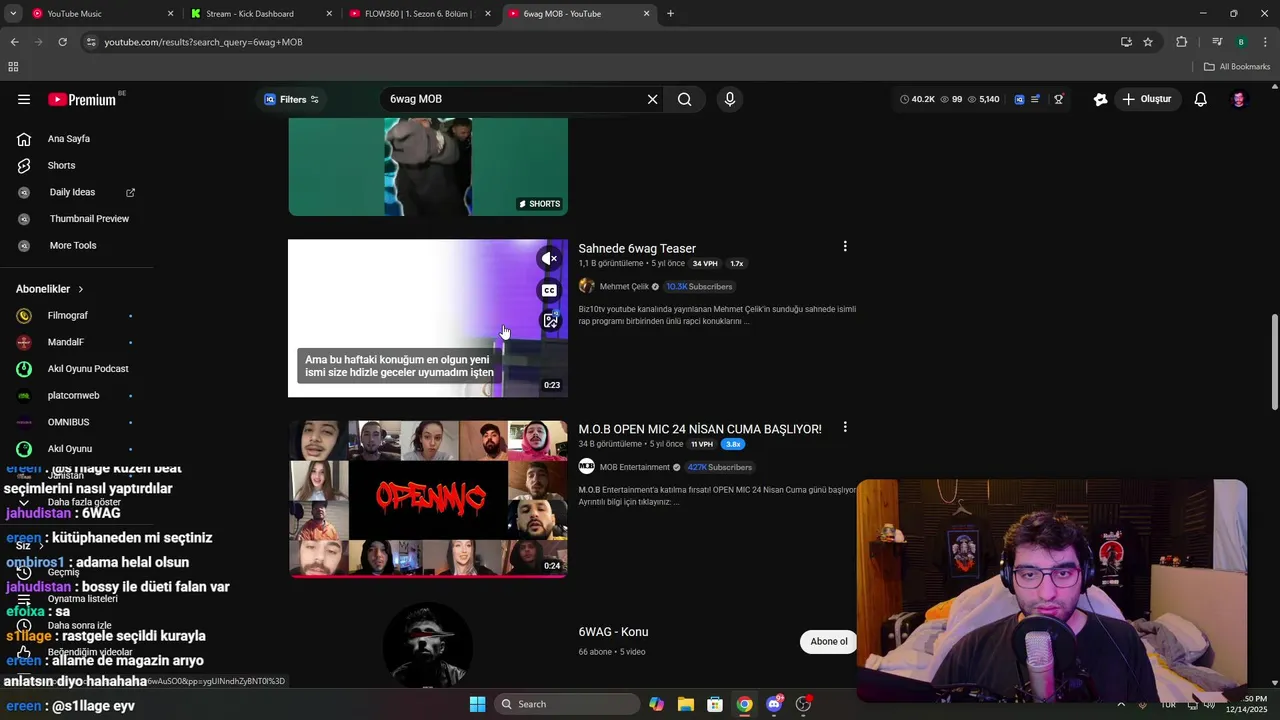
Task: Open All Bookmarks folder
Action: [x=1237, y=67]
